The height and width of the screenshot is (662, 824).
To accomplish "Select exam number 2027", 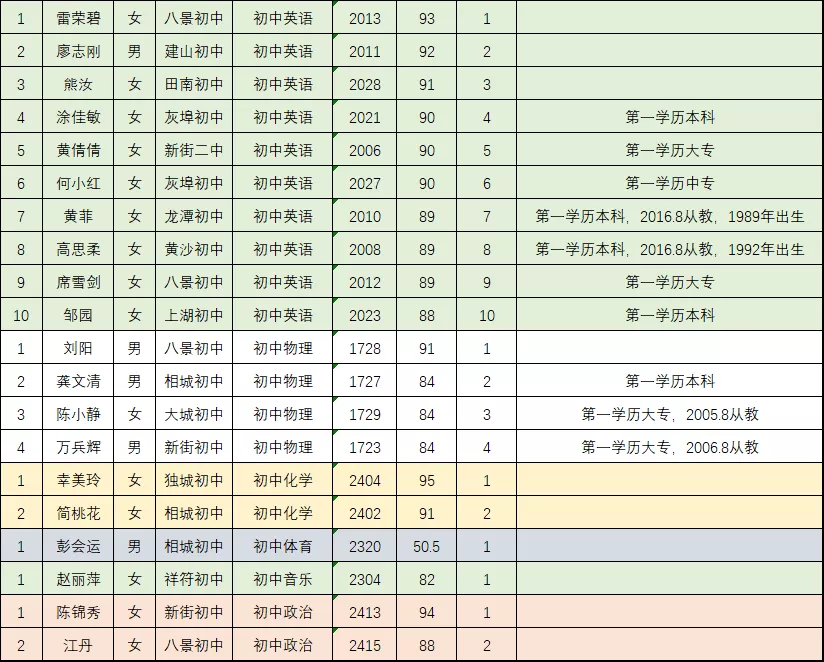I will 365,184.
